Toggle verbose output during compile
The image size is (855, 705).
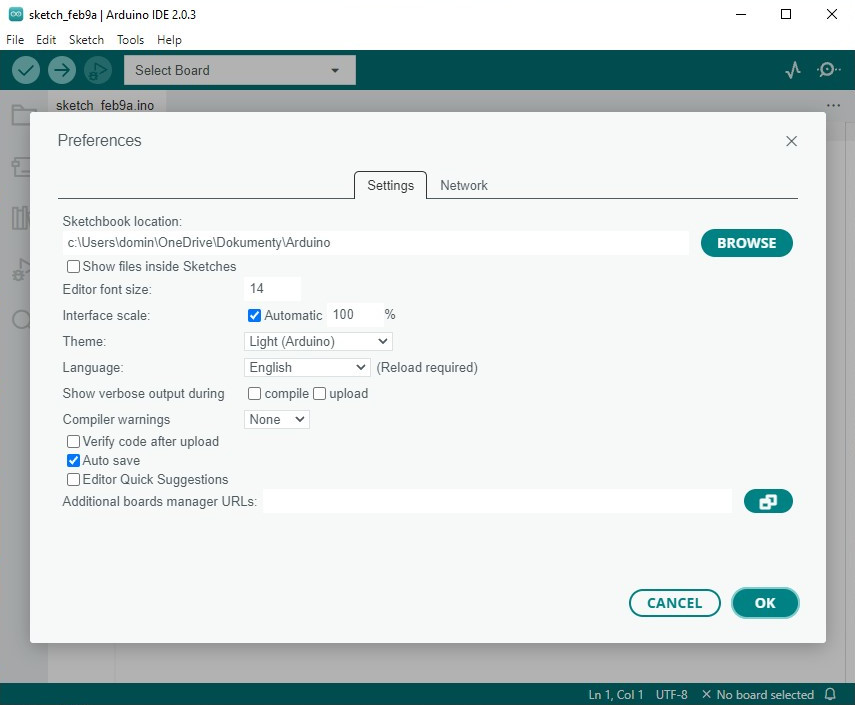tap(255, 394)
